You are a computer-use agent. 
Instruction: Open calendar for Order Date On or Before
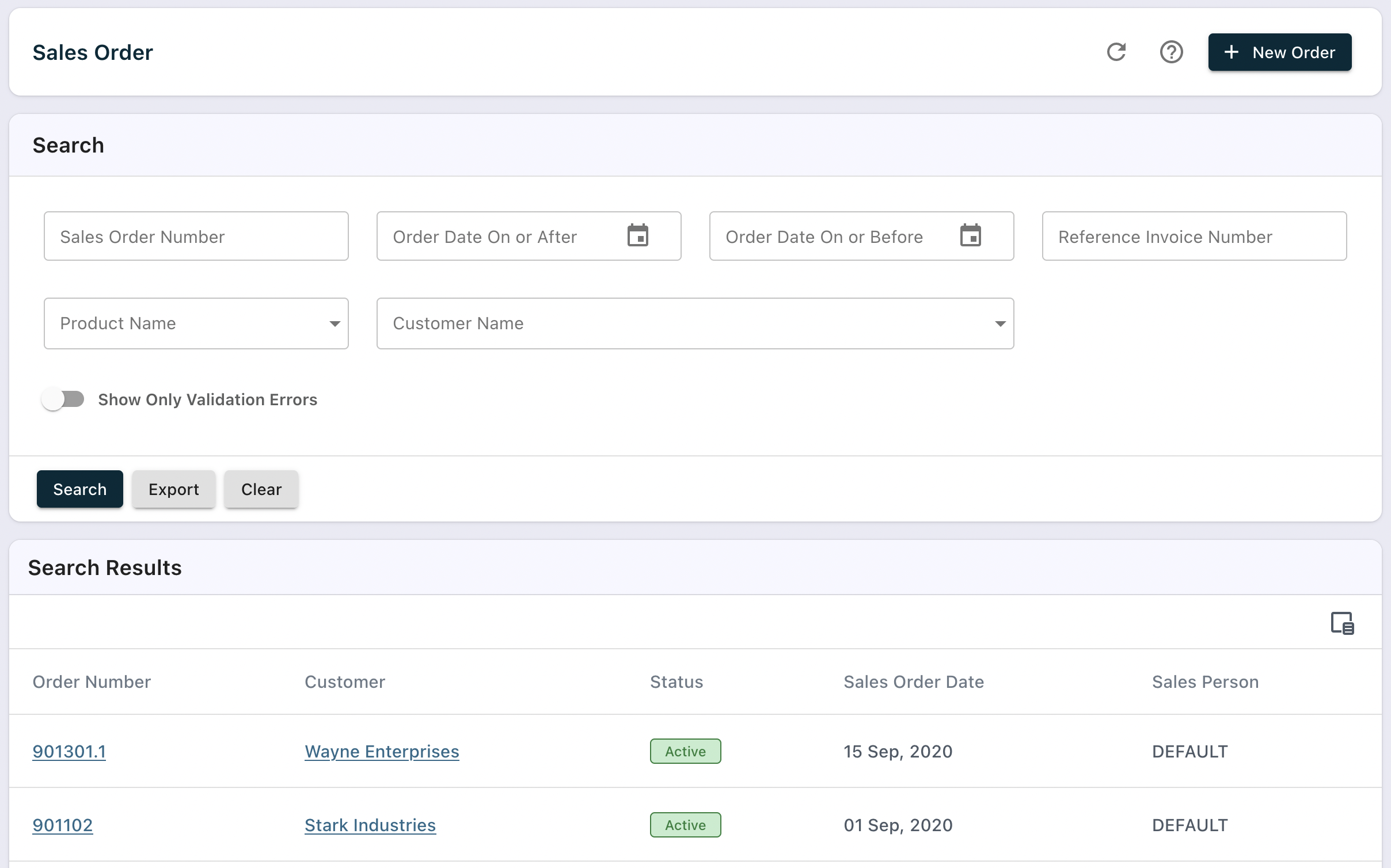coord(970,236)
